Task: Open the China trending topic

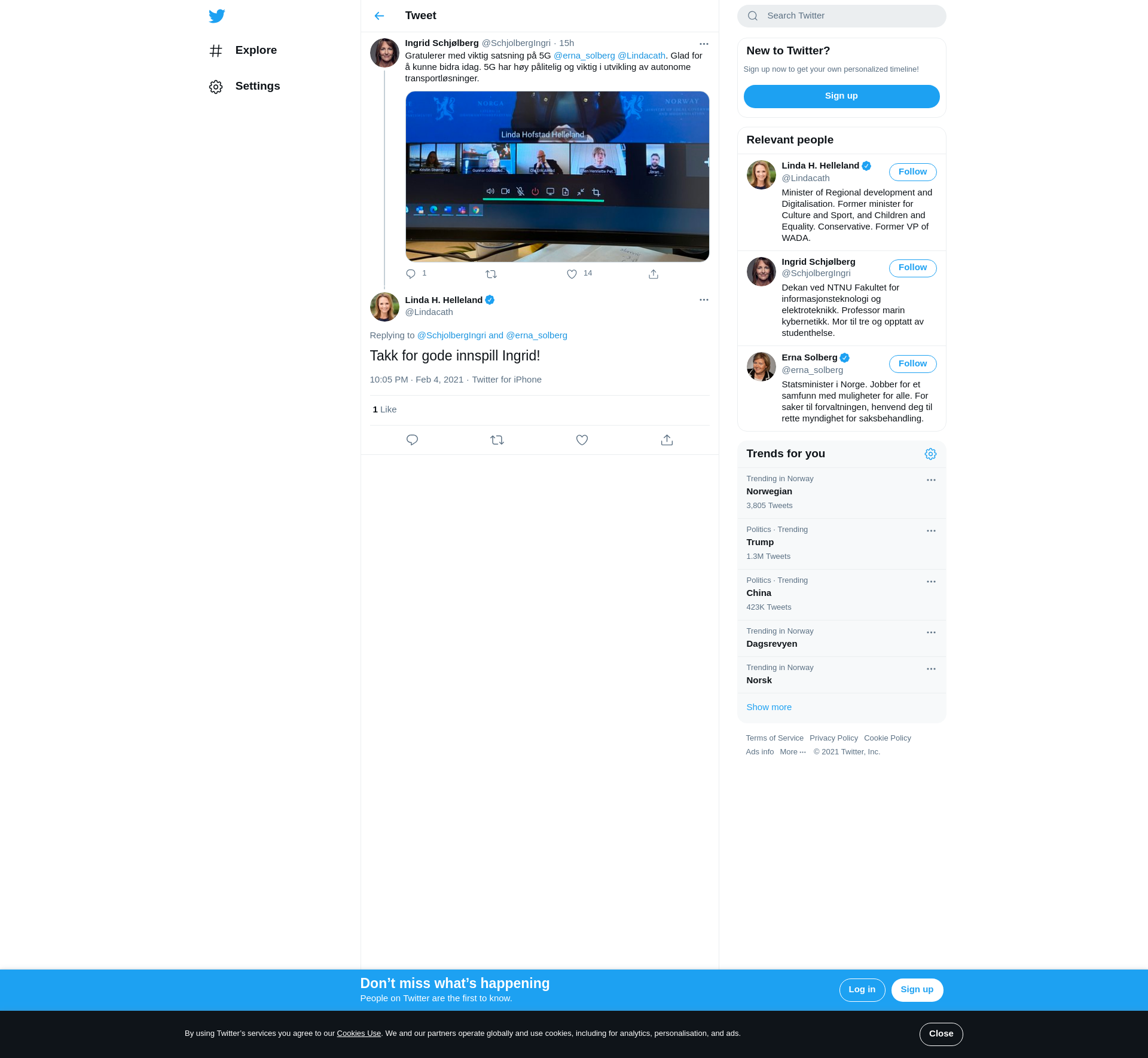Action: [x=841, y=595]
